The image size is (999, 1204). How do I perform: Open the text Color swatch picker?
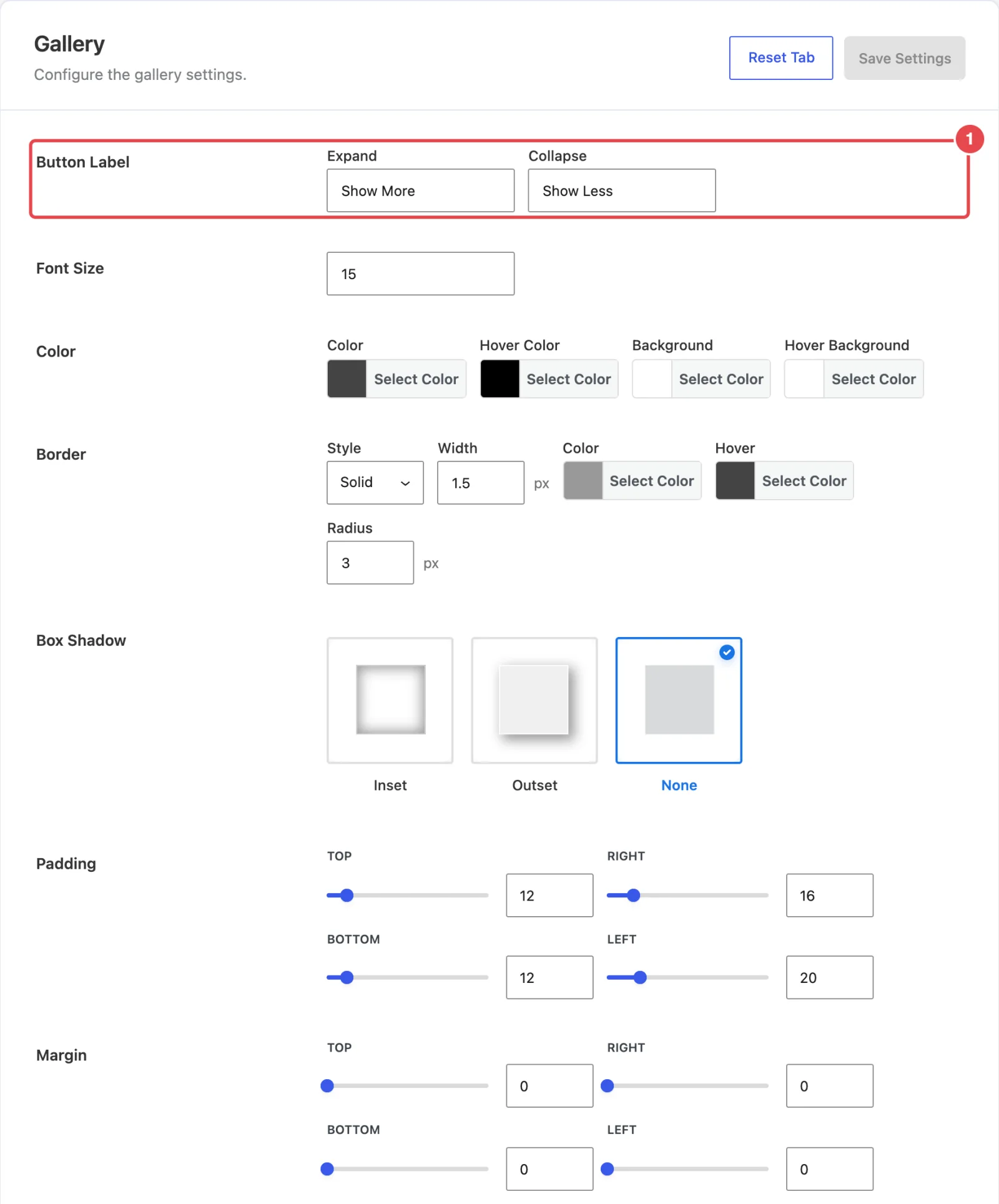tap(347, 378)
